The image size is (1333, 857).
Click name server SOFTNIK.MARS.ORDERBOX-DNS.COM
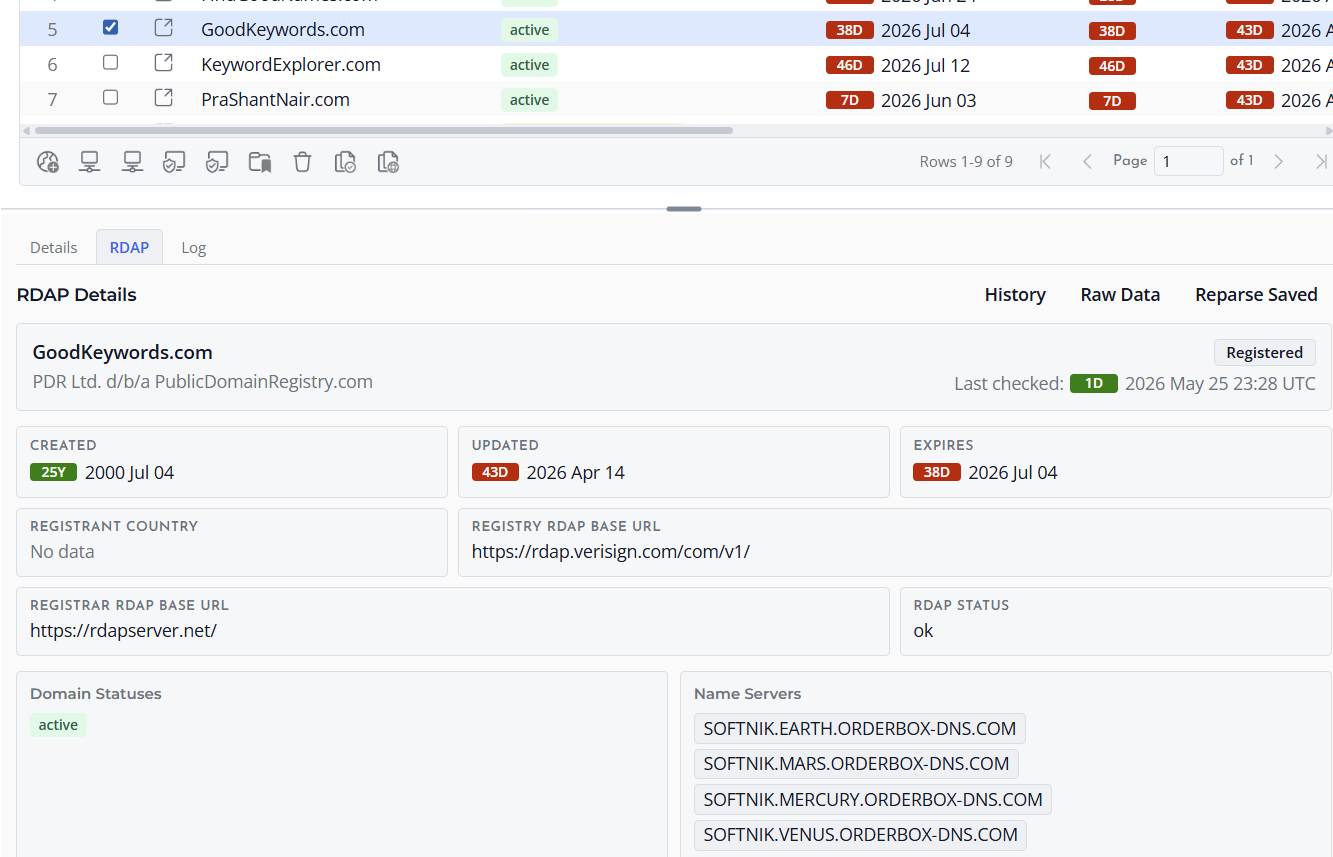coord(856,764)
